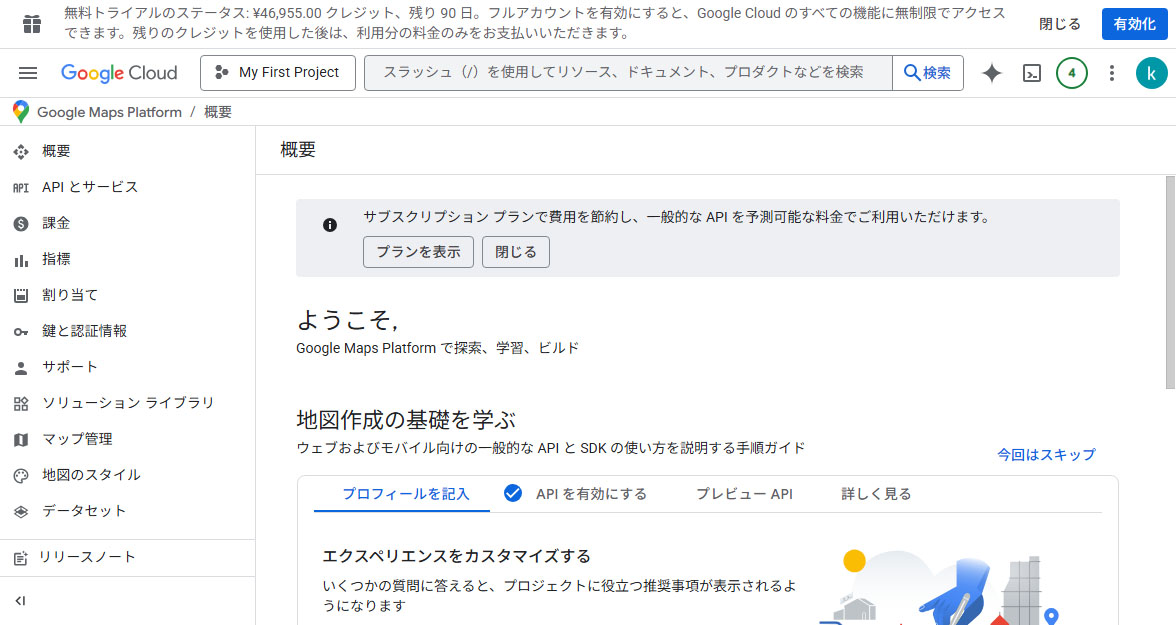
Task: Launch Gemini AI assistant sparkle icon
Action: 991,73
